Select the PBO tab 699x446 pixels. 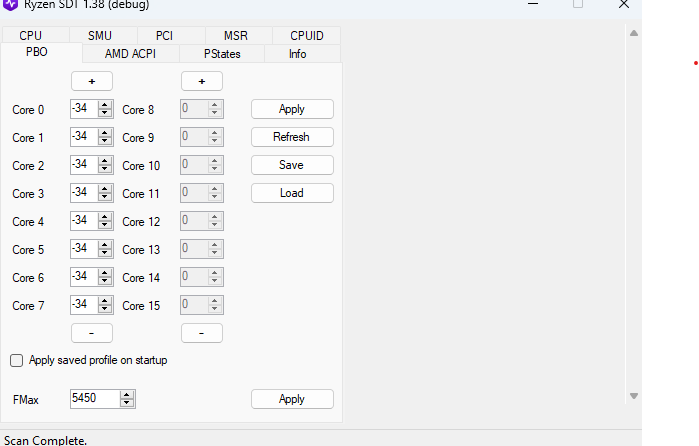(x=41, y=52)
